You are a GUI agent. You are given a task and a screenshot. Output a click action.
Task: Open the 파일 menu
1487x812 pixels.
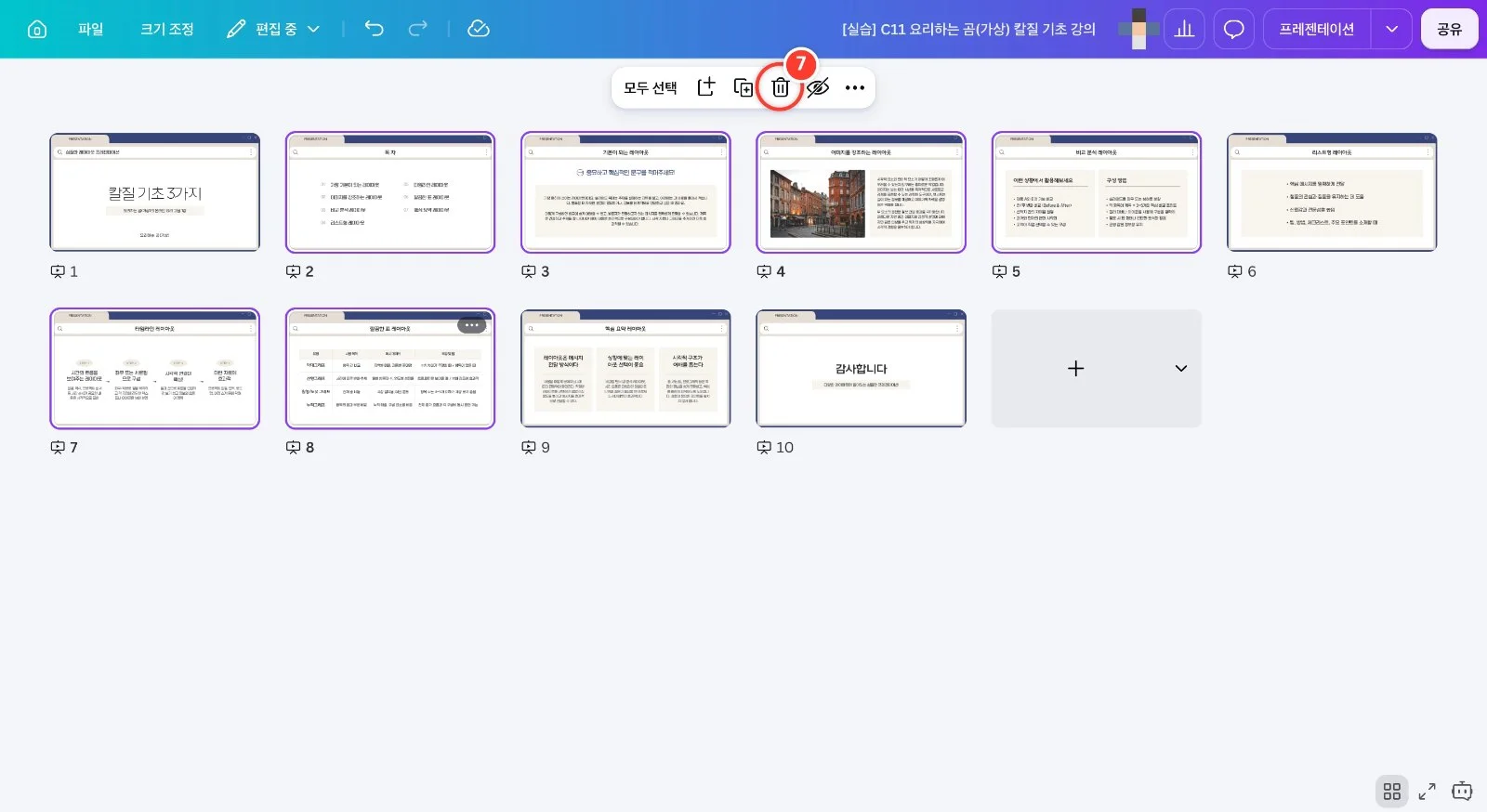(91, 29)
